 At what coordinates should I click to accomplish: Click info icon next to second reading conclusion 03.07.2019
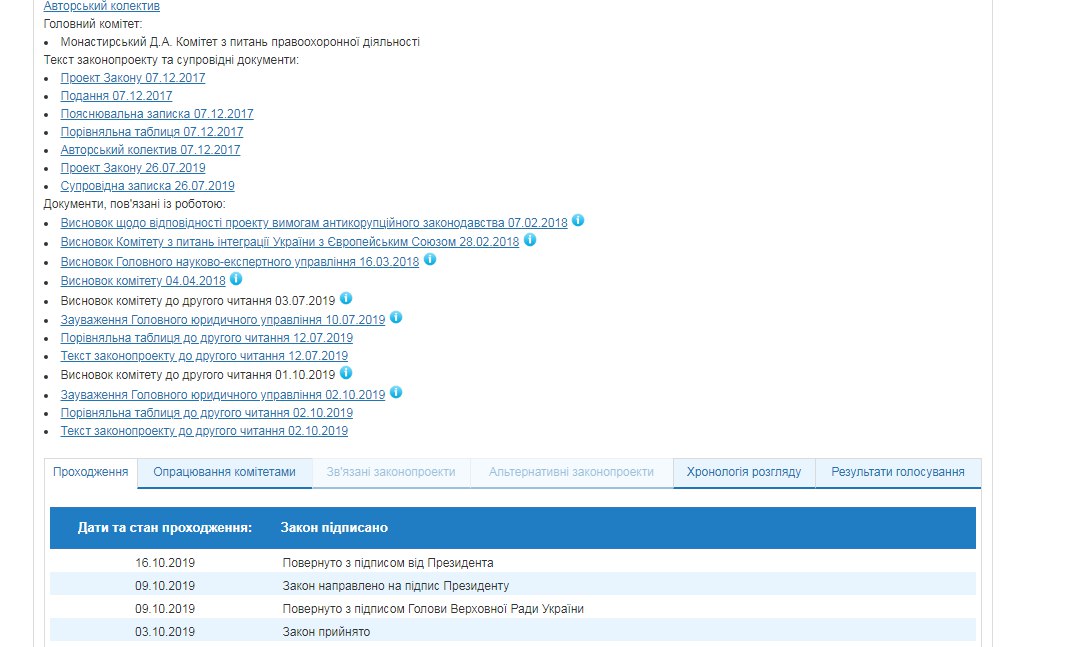click(346, 298)
